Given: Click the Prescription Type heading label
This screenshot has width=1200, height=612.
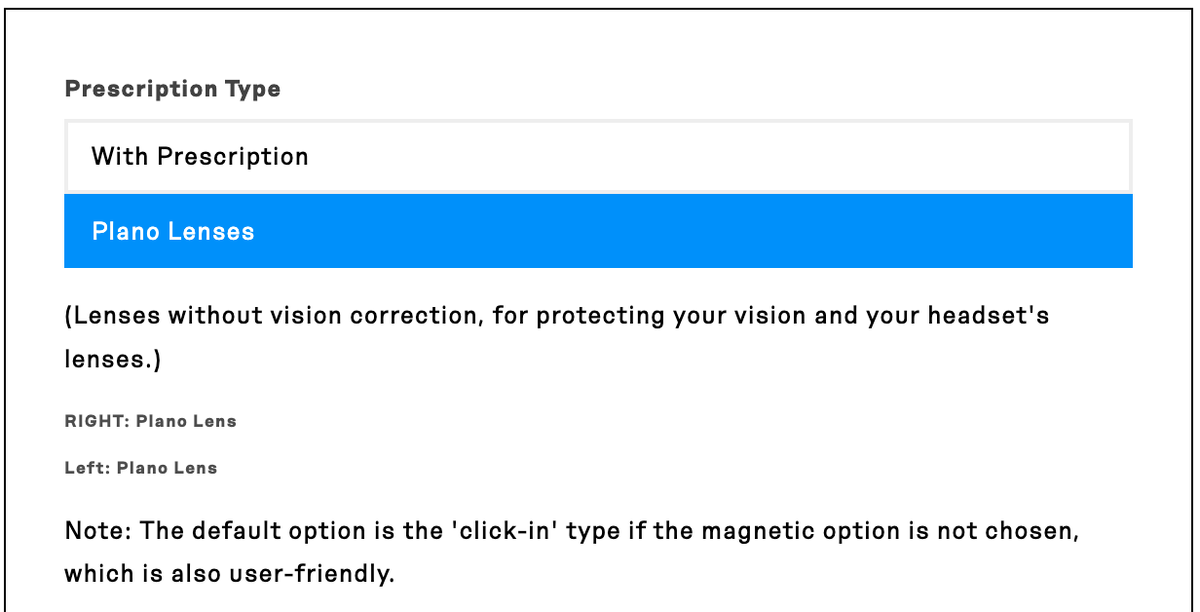Looking at the screenshot, I should pyautogui.click(x=172, y=89).
